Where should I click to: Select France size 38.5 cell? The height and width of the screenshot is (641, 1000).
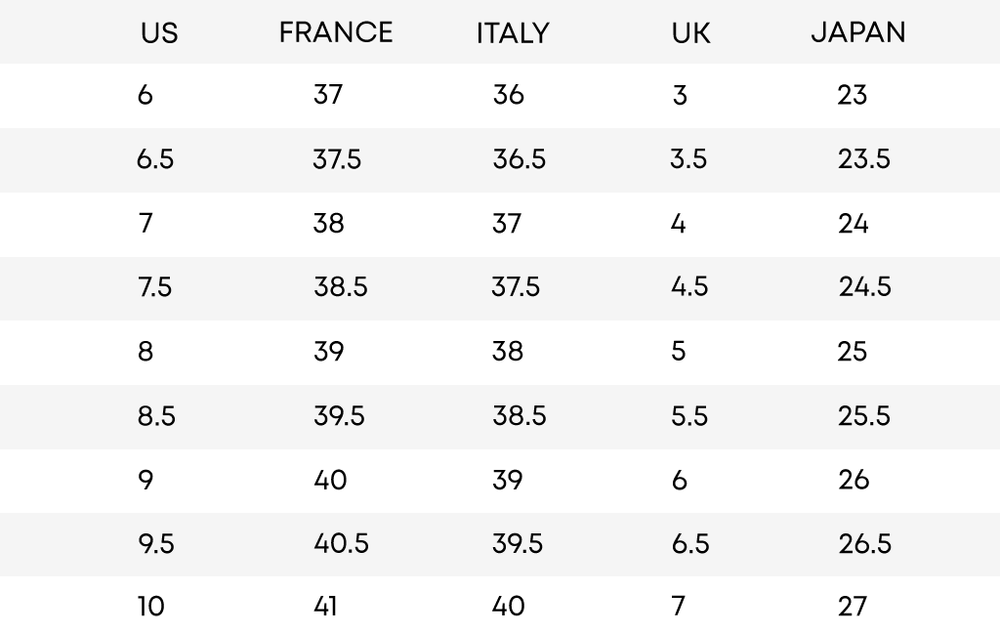click(341, 288)
